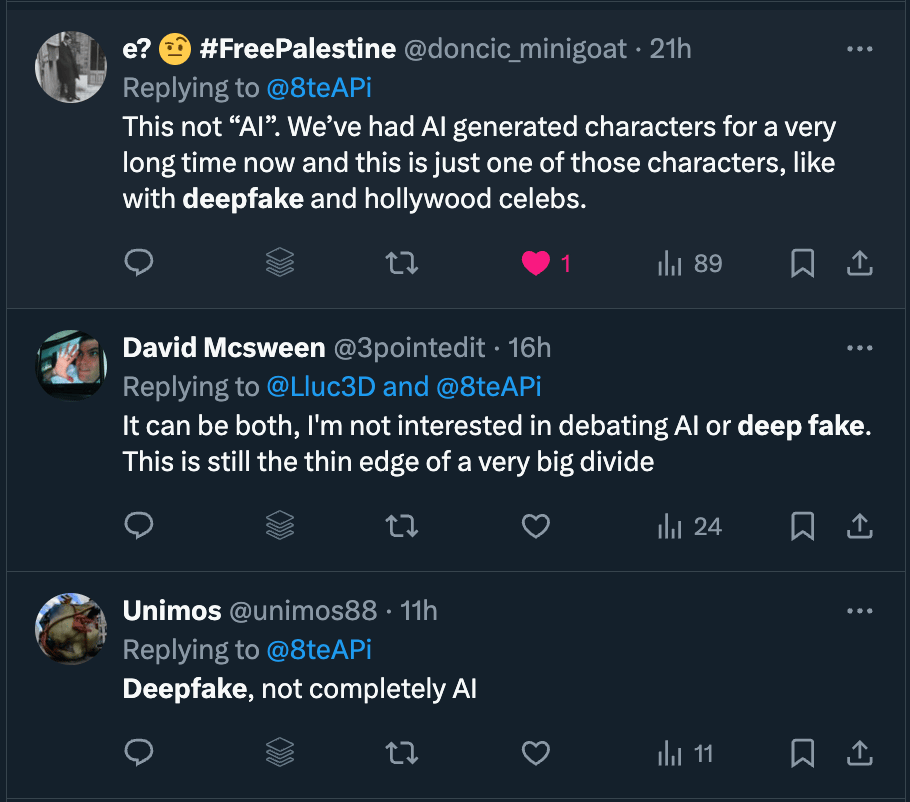This screenshot has height=802, width=910.
Task: Reply to doncic_minigoat's tweet
Action: pyautogui.click(x=139, y=263)
